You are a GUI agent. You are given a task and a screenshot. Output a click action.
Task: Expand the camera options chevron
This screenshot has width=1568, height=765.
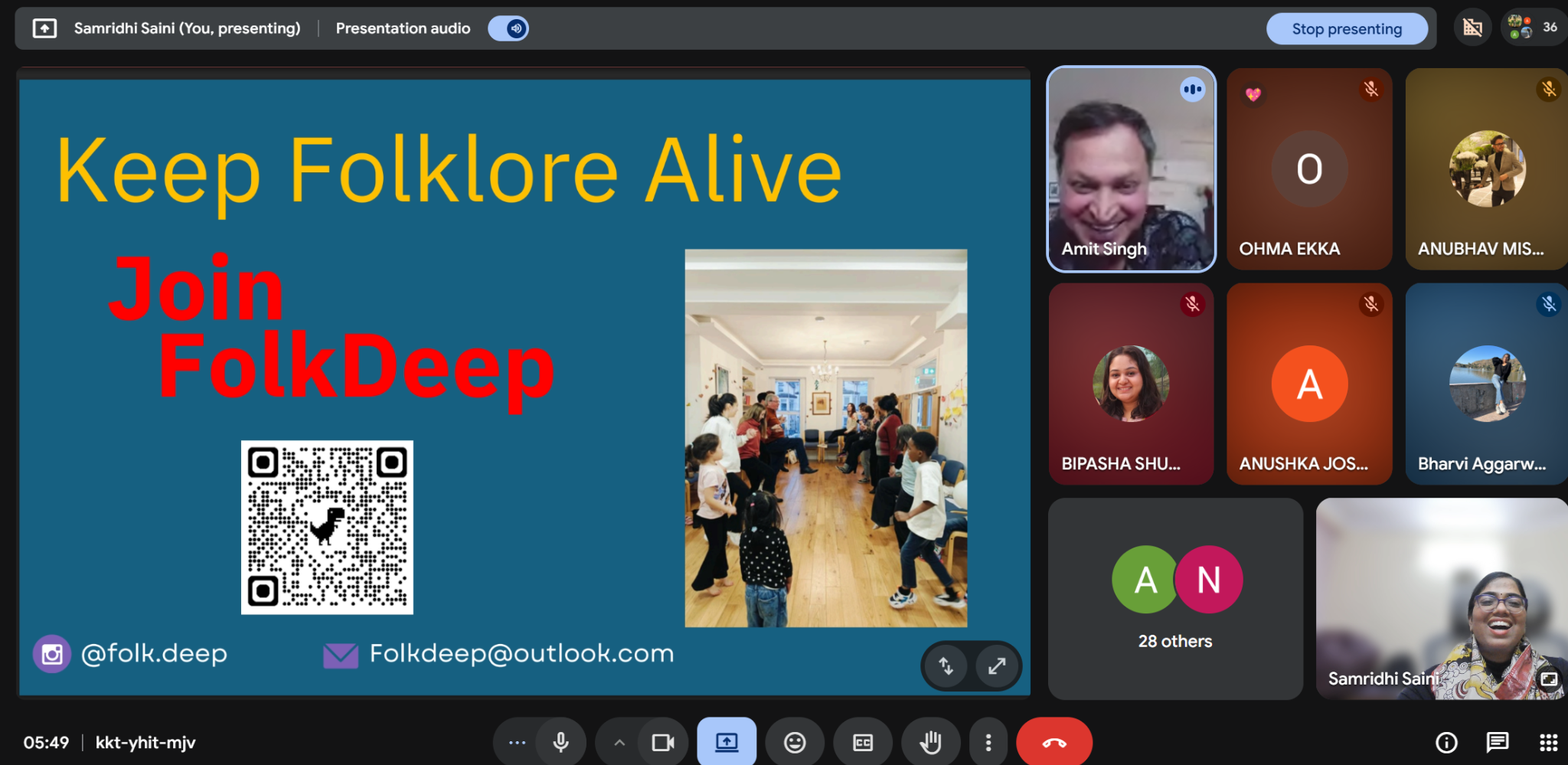[x=619, y=742]
